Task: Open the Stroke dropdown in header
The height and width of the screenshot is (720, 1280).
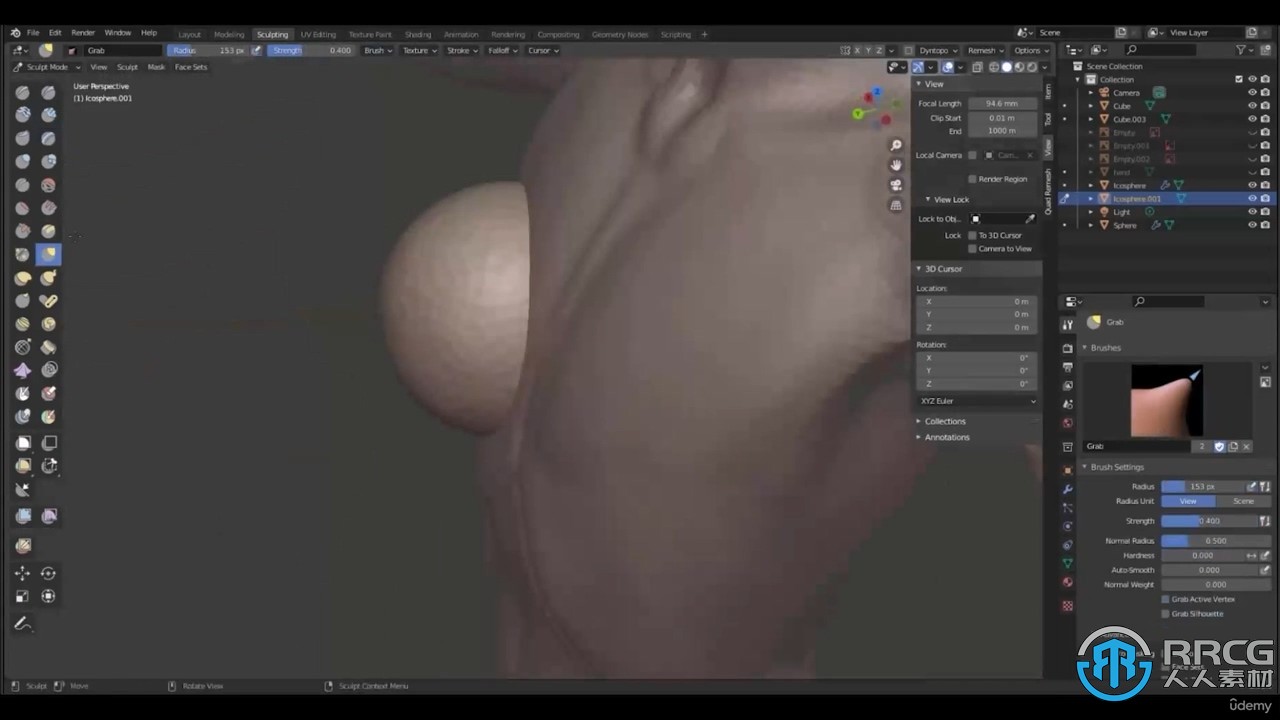Action: (x=461, y=50)
